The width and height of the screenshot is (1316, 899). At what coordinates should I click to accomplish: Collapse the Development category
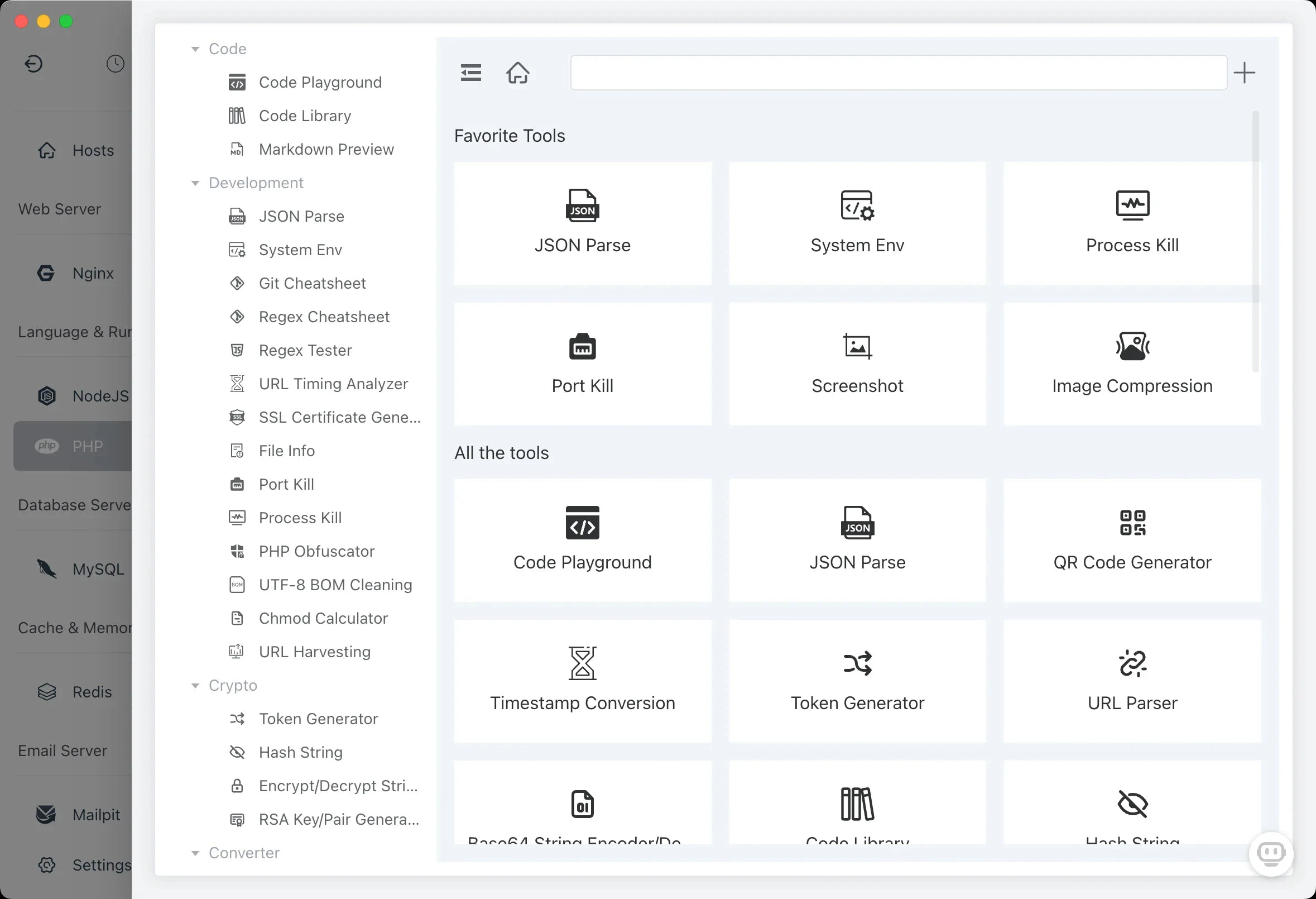[x=195, y=183]
